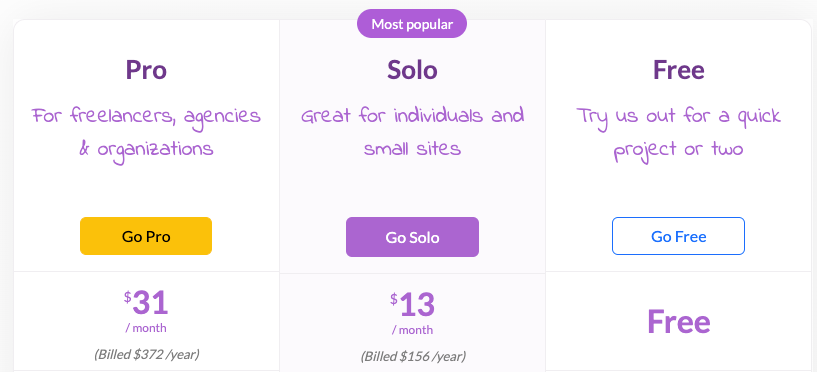Viewport: 817px width, 372px height.
Task: Click the Most popular badge
Action: click(x=412, y=24)
